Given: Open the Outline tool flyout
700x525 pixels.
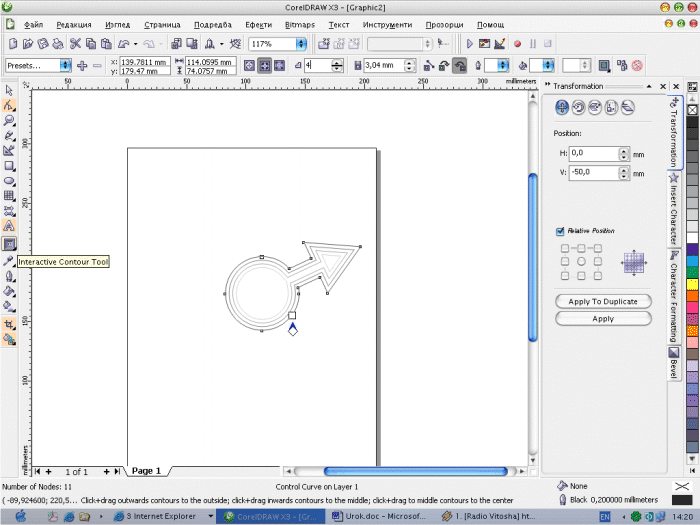Looking at the screenshot, I should [9, 276].
